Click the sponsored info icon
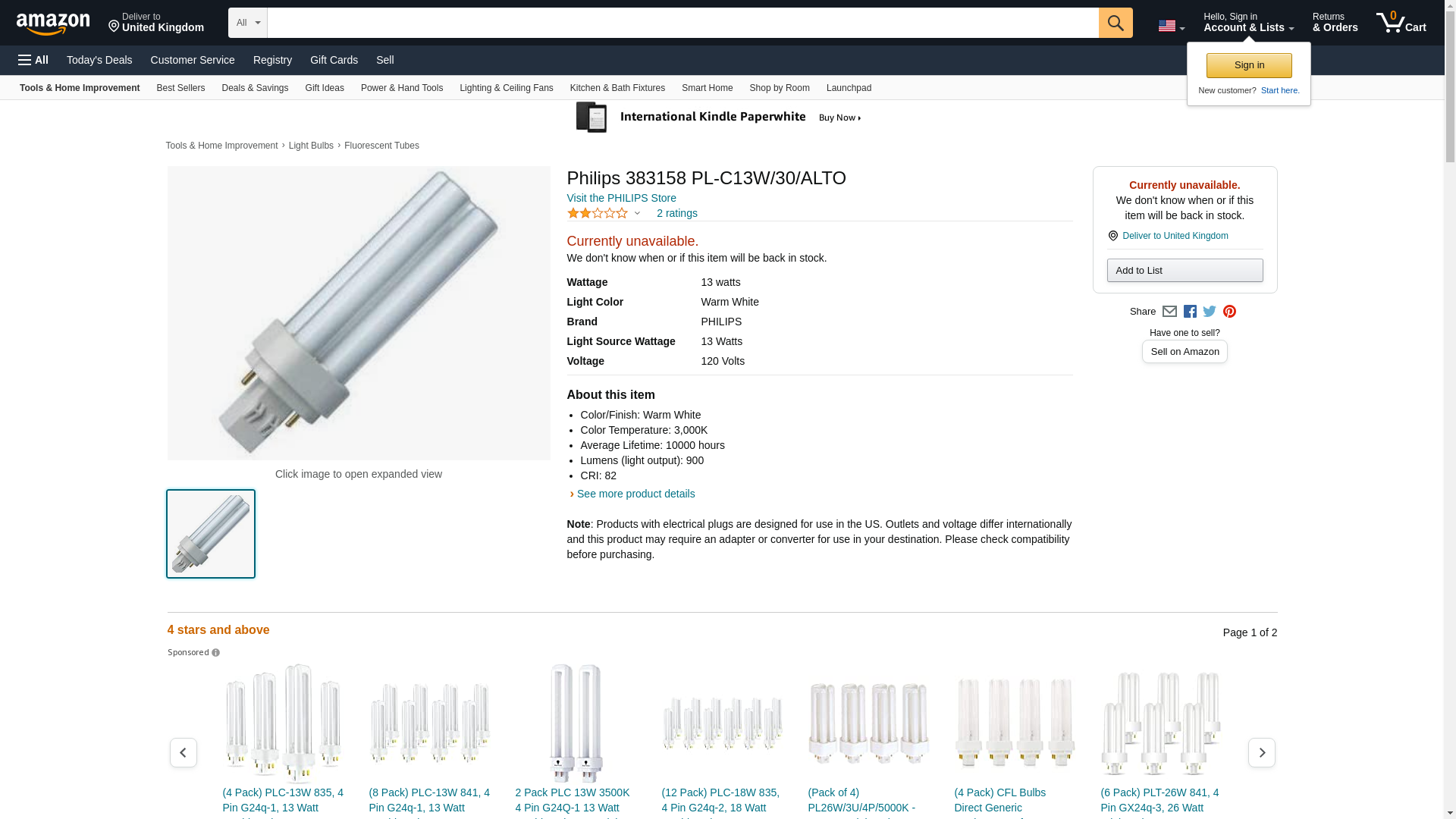This screenshot has height=819, width=1456. pyautogui.click(x=216, y=653)
